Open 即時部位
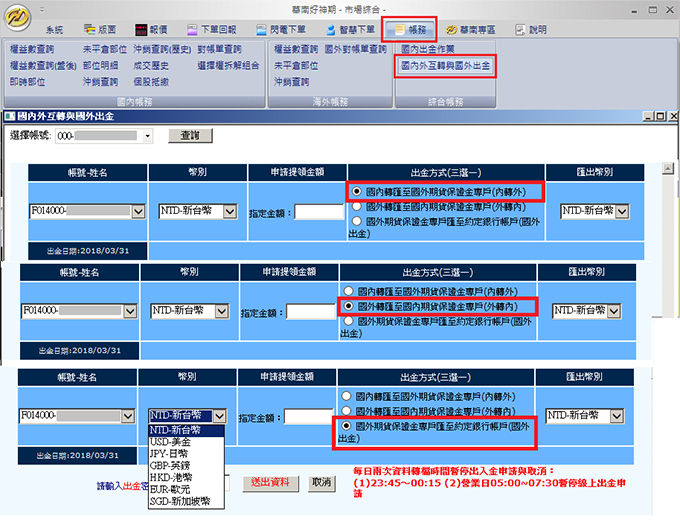 (27, 82)
